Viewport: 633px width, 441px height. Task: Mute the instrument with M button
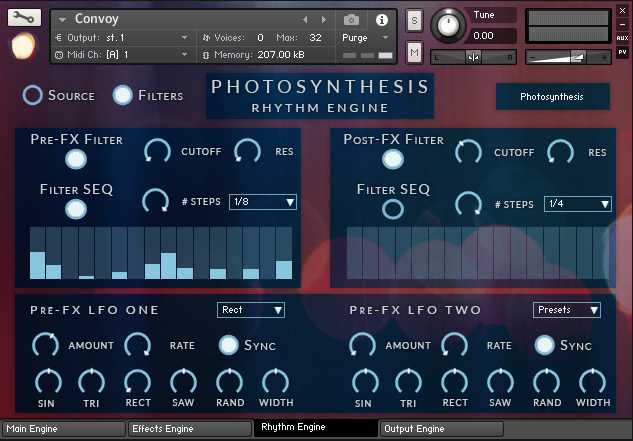click(x=415, y=52)
